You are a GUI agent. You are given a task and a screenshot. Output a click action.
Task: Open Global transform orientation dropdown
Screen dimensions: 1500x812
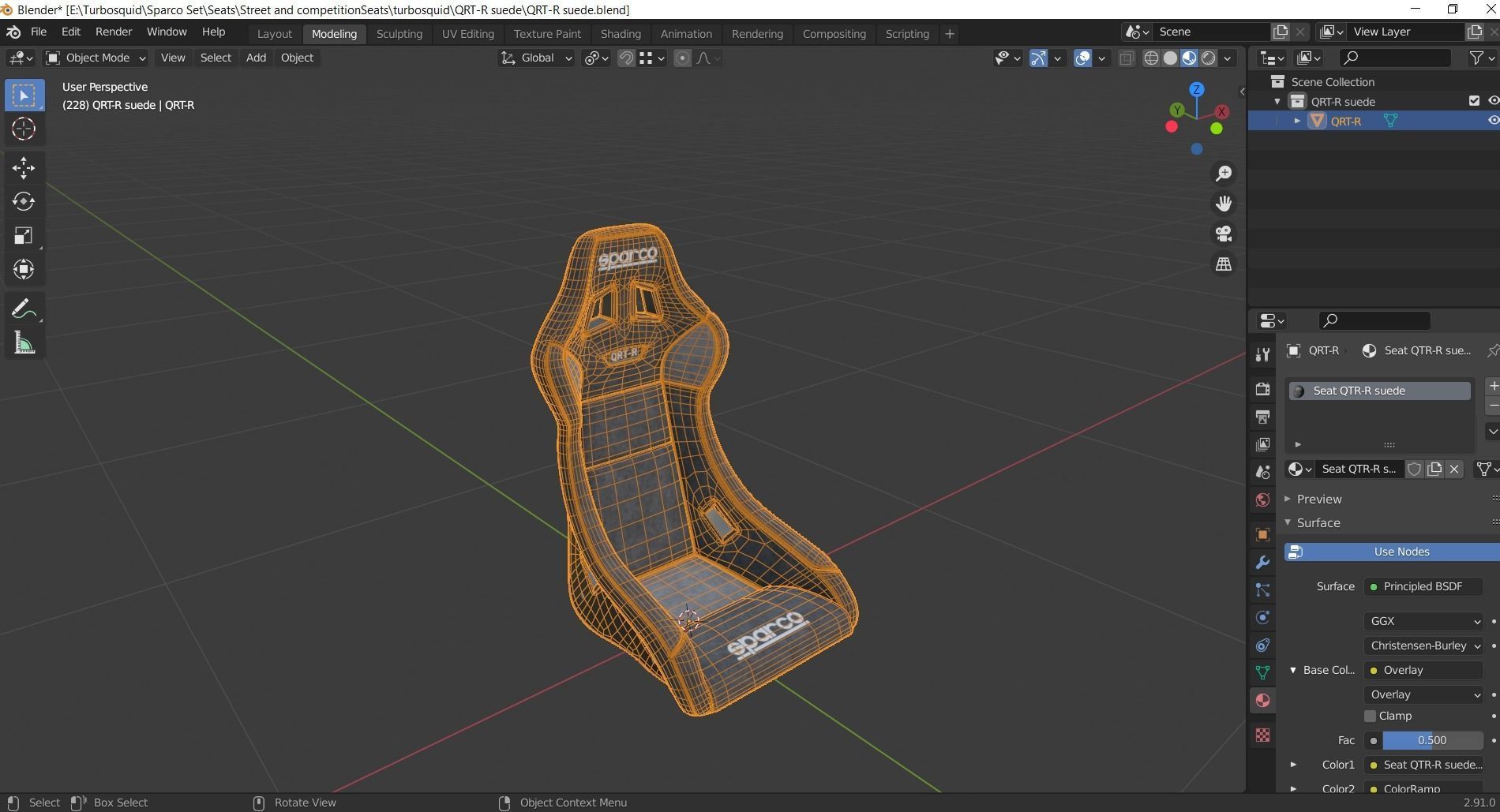click(536, 58)
